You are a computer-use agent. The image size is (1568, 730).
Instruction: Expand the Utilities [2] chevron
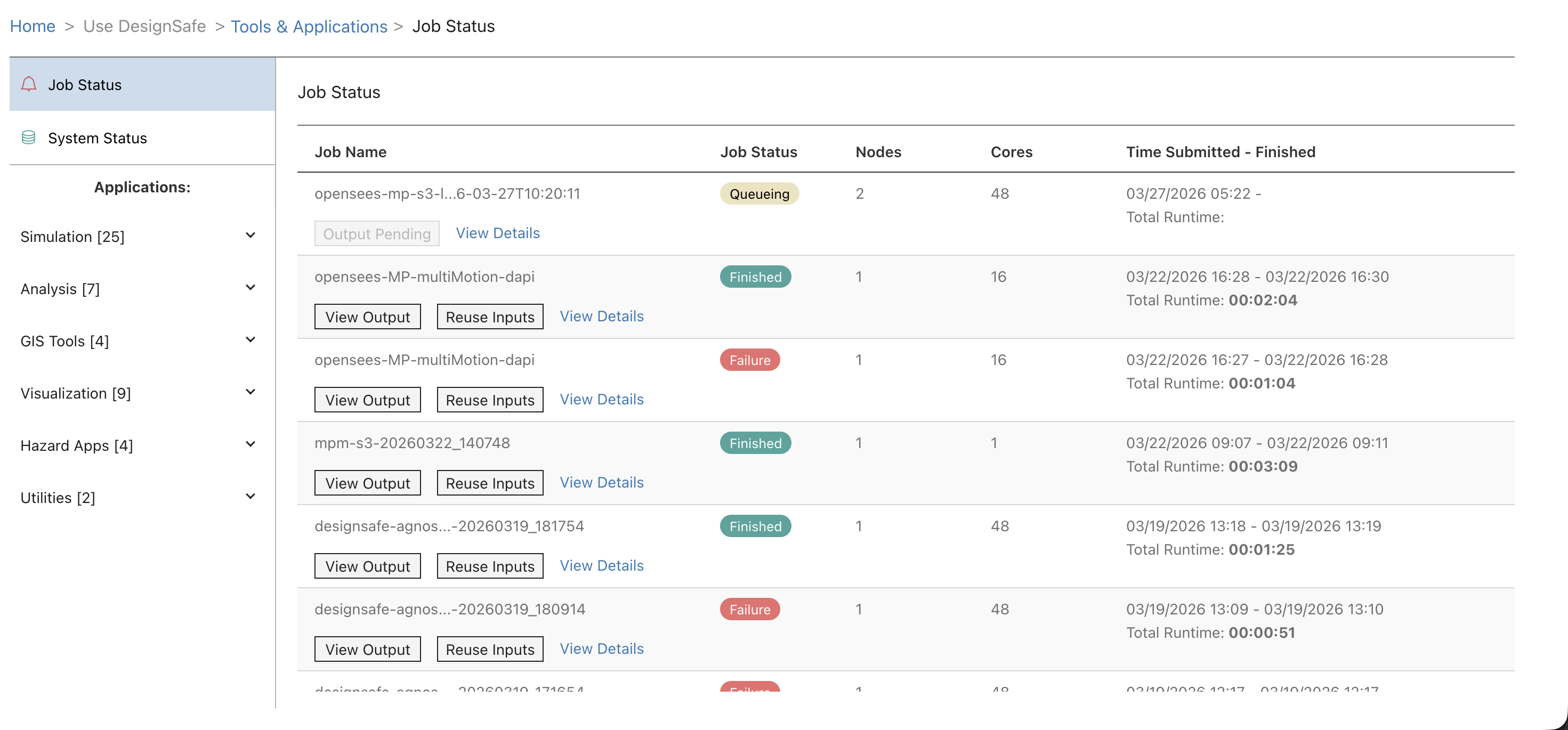250,497
